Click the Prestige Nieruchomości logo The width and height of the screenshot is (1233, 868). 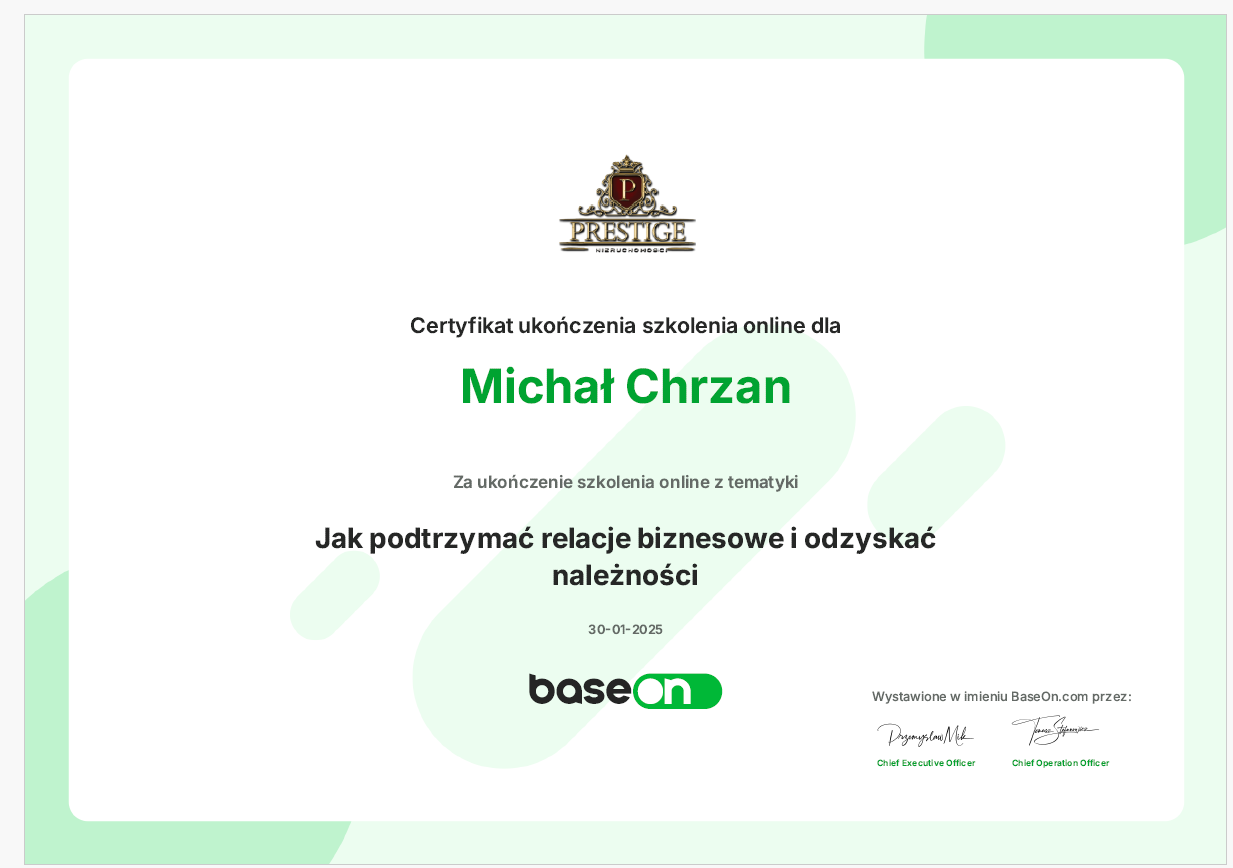coord(627,204)
